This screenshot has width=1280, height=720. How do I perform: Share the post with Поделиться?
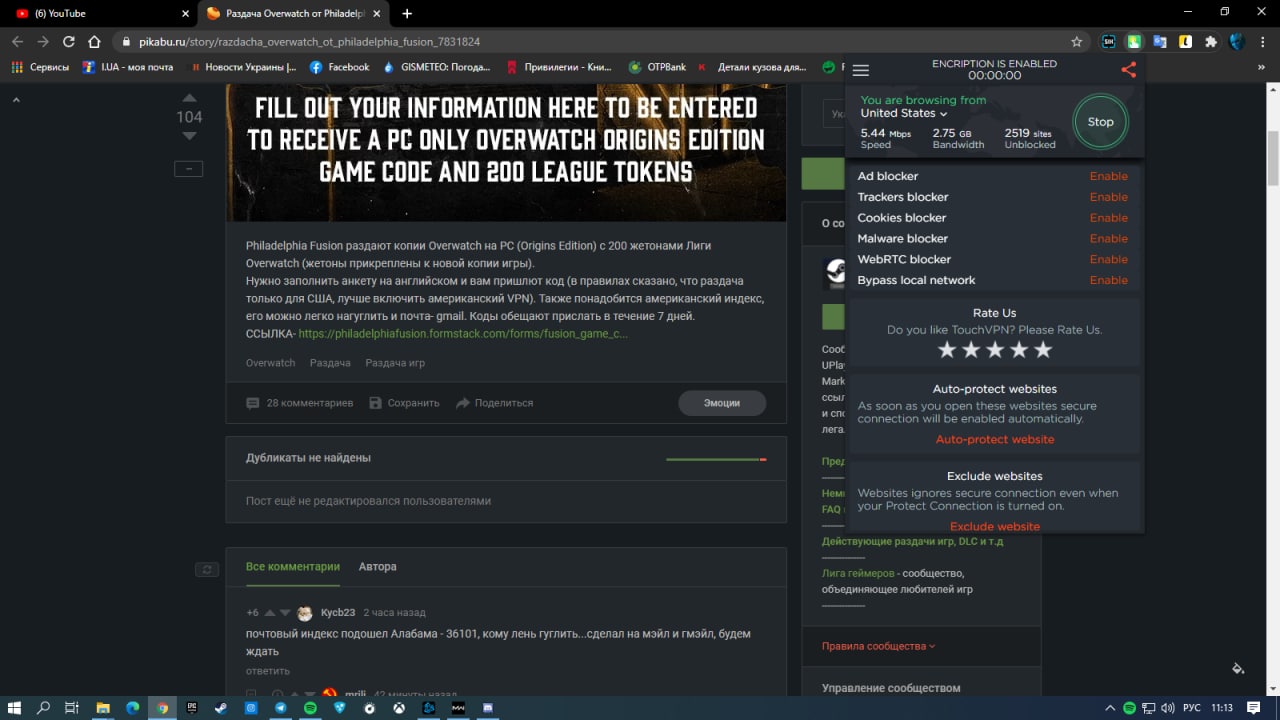(x=494, y=403)
